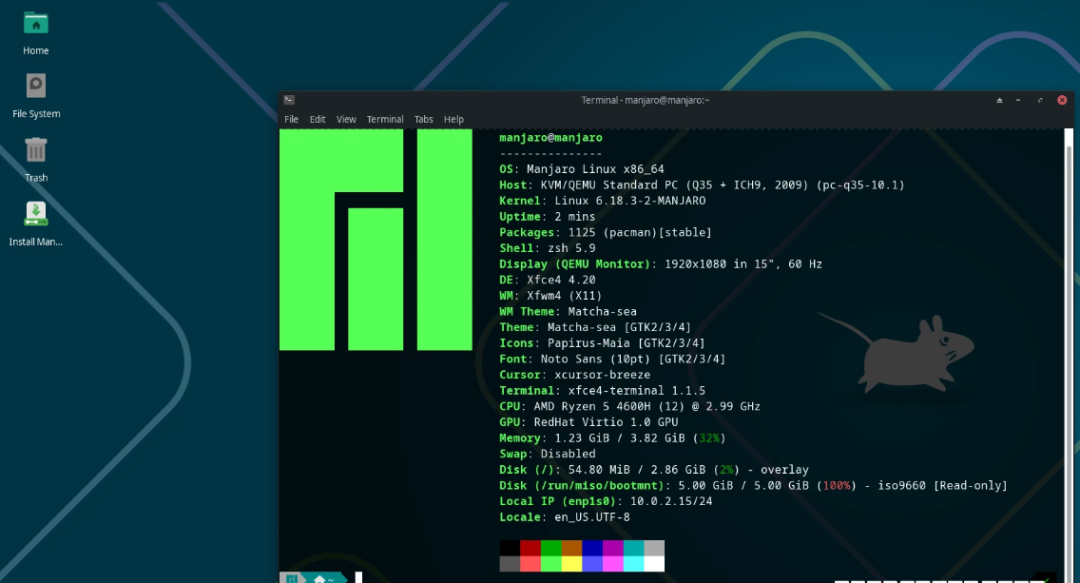
Task: Click the bright yellow color block
Action: coord(572,564)
